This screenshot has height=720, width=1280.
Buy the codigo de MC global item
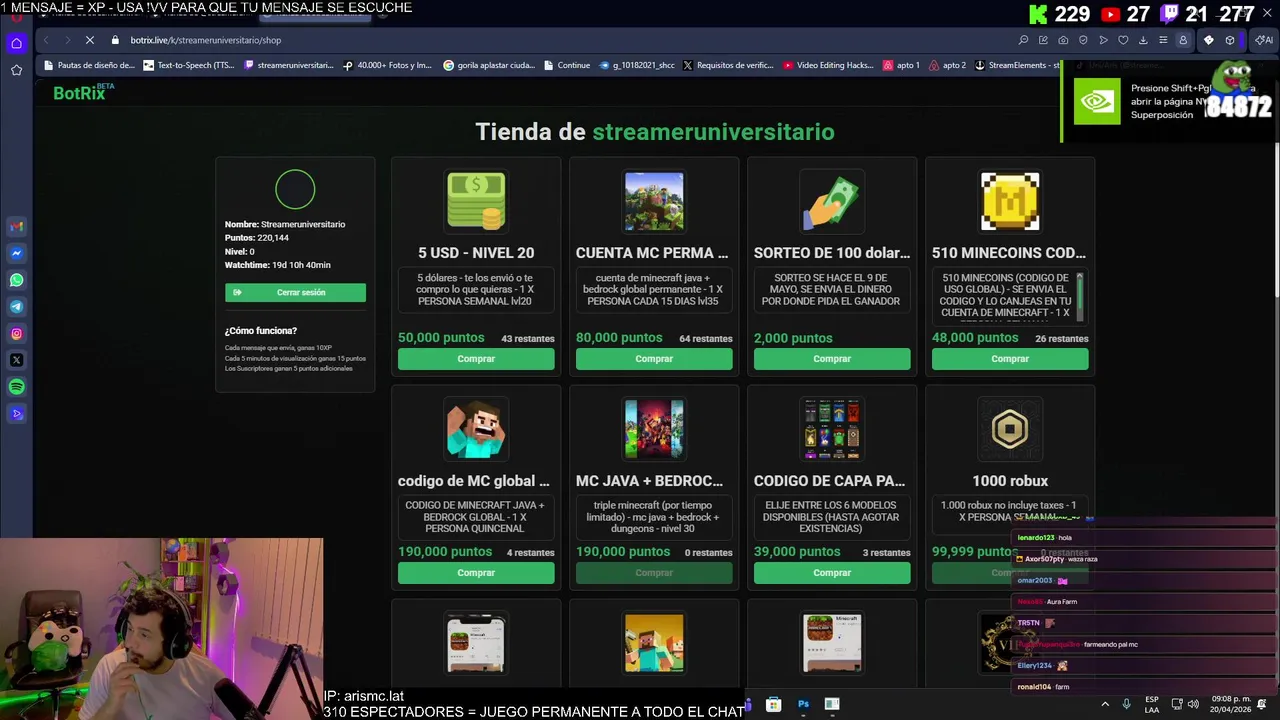(x=476, y=573)
